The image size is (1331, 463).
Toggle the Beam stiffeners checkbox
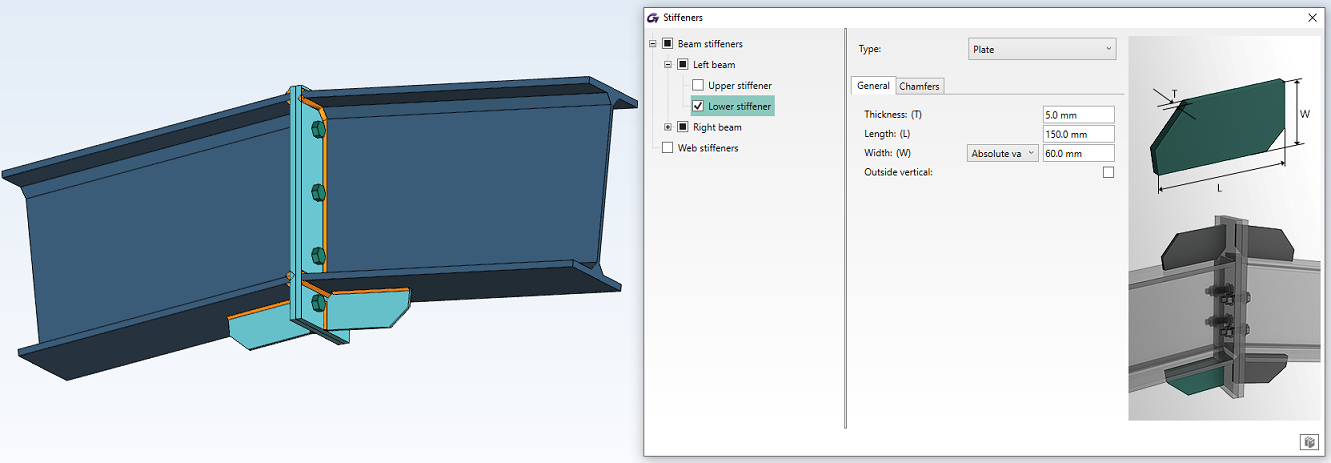(x=667, y=44)
